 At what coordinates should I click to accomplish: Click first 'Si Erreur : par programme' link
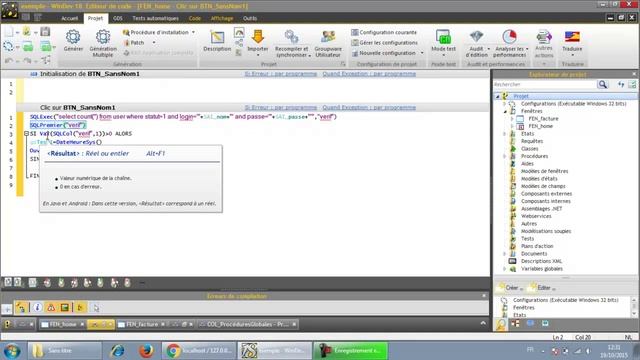[281, 74]
